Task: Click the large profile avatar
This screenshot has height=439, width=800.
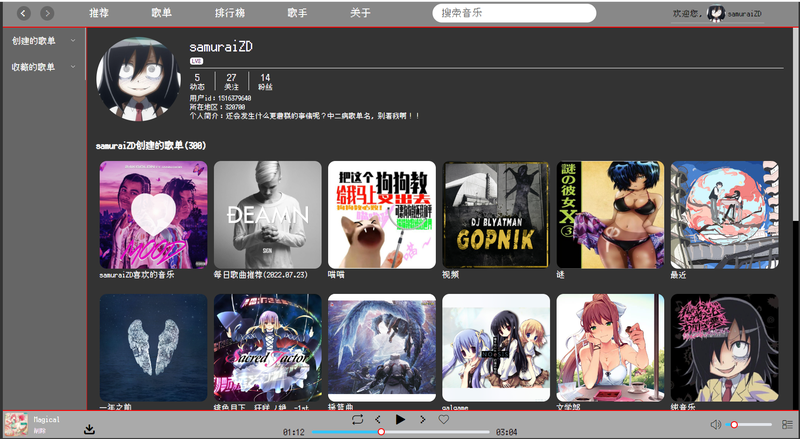Action: 138,79
